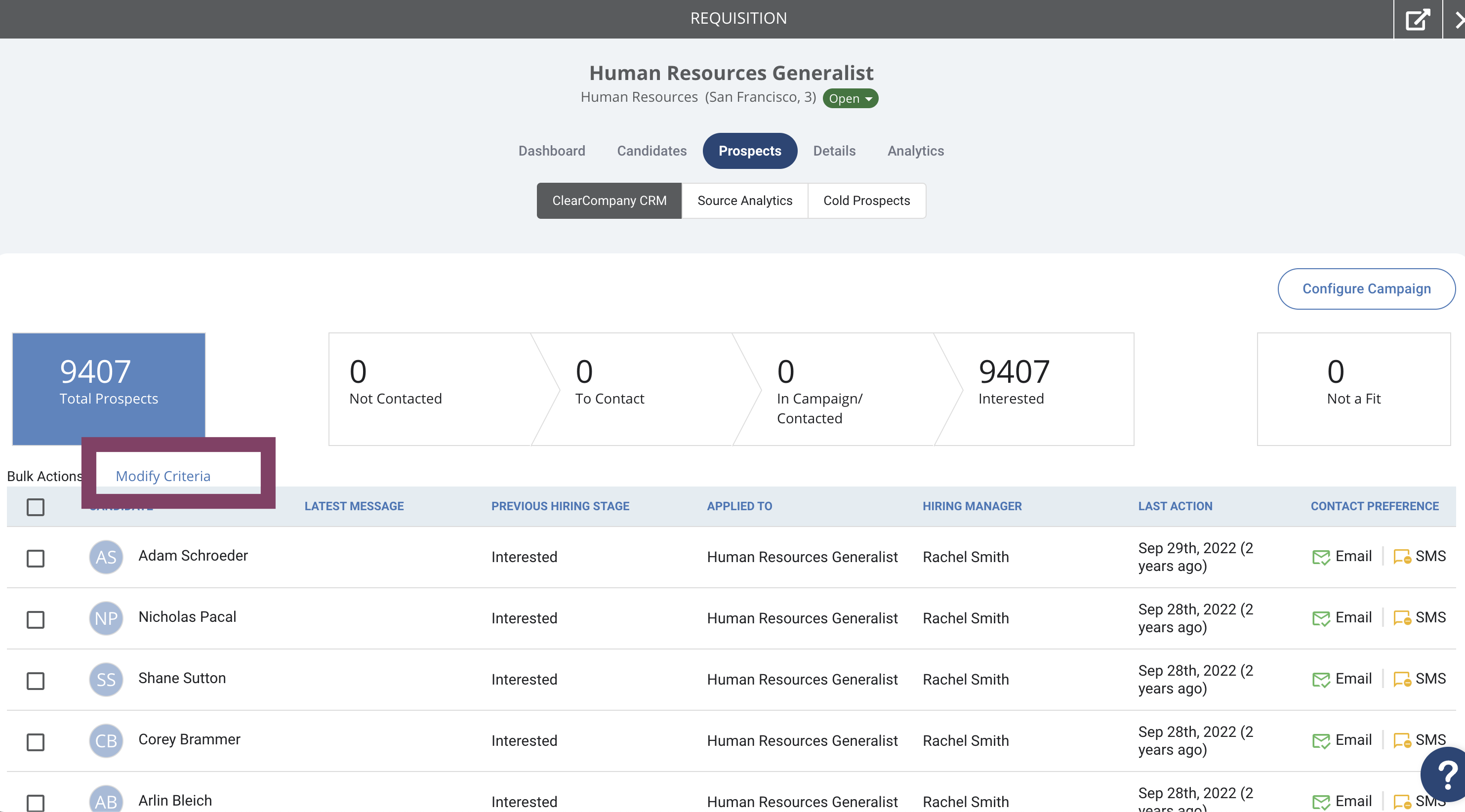Open Adam Schroeder's prospect profile

pos(193,556)
